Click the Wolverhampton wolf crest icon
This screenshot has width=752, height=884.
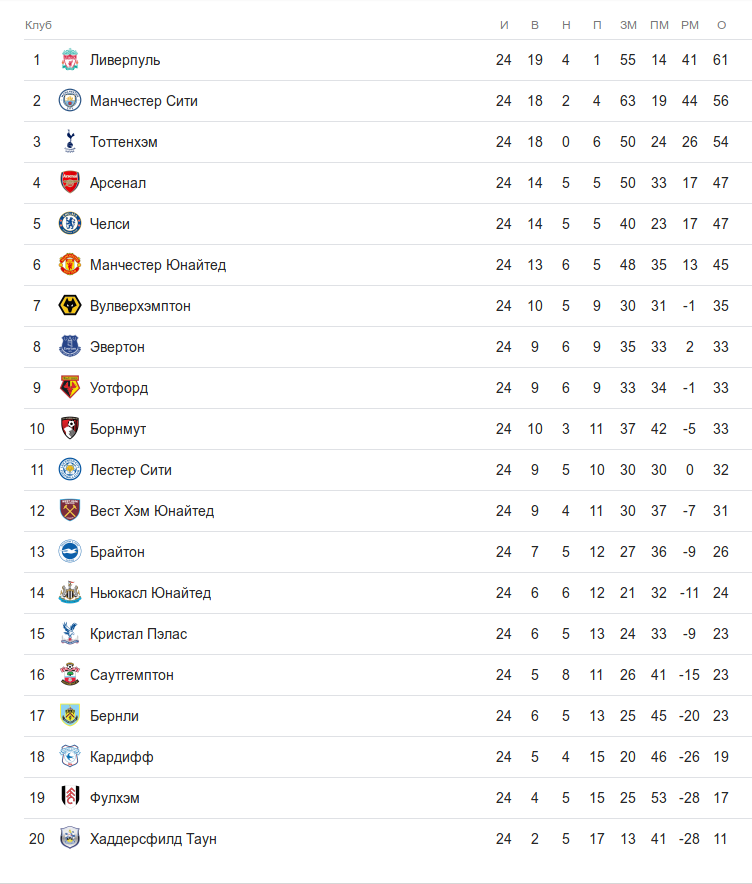pos(69,306)
